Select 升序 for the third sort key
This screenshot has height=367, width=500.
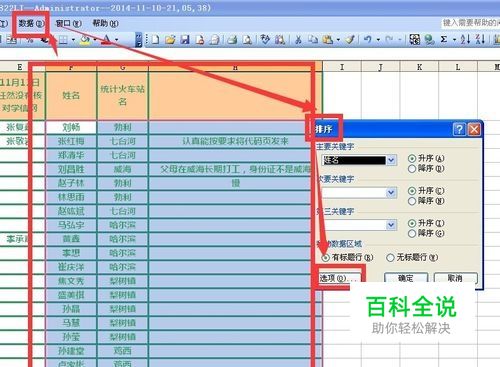[x=426, y=223]
